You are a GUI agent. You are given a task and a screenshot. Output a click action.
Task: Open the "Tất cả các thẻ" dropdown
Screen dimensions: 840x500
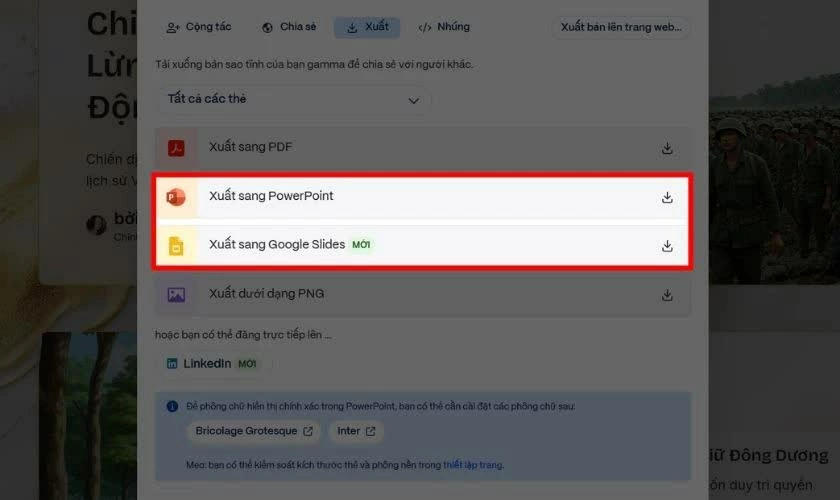tap(293, 100)
